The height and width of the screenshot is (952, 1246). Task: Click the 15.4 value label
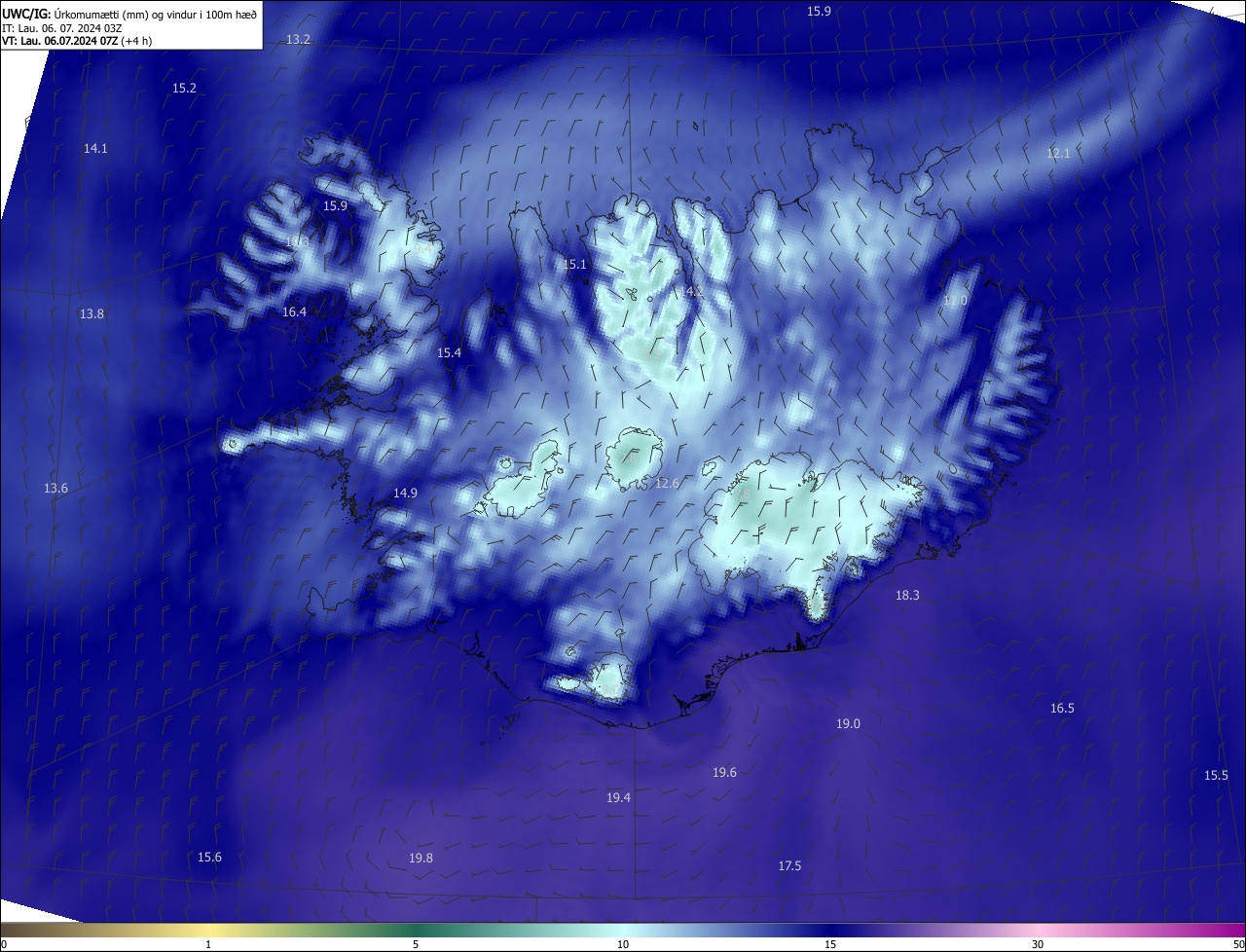(449, 353)
